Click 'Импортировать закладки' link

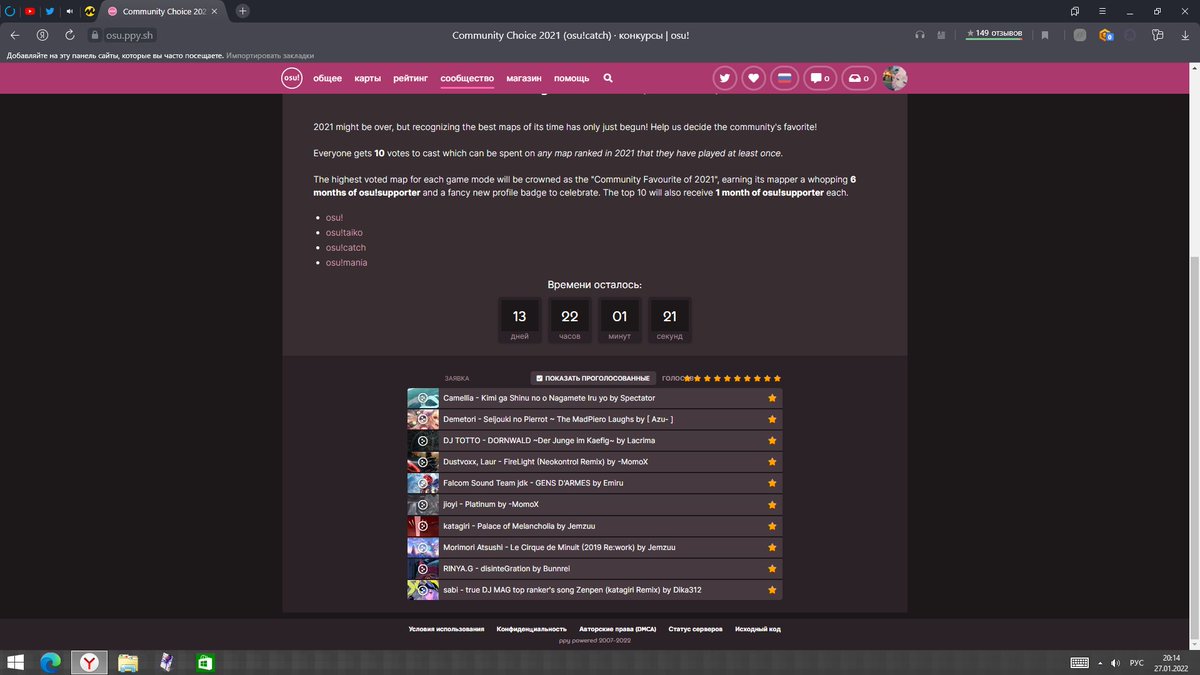(x=270, y=55)
